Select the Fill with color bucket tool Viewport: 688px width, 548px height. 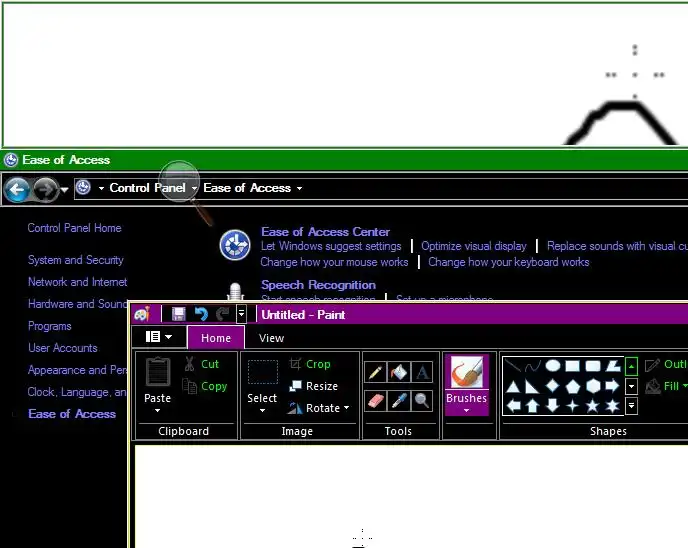click(x=399, y=372)
